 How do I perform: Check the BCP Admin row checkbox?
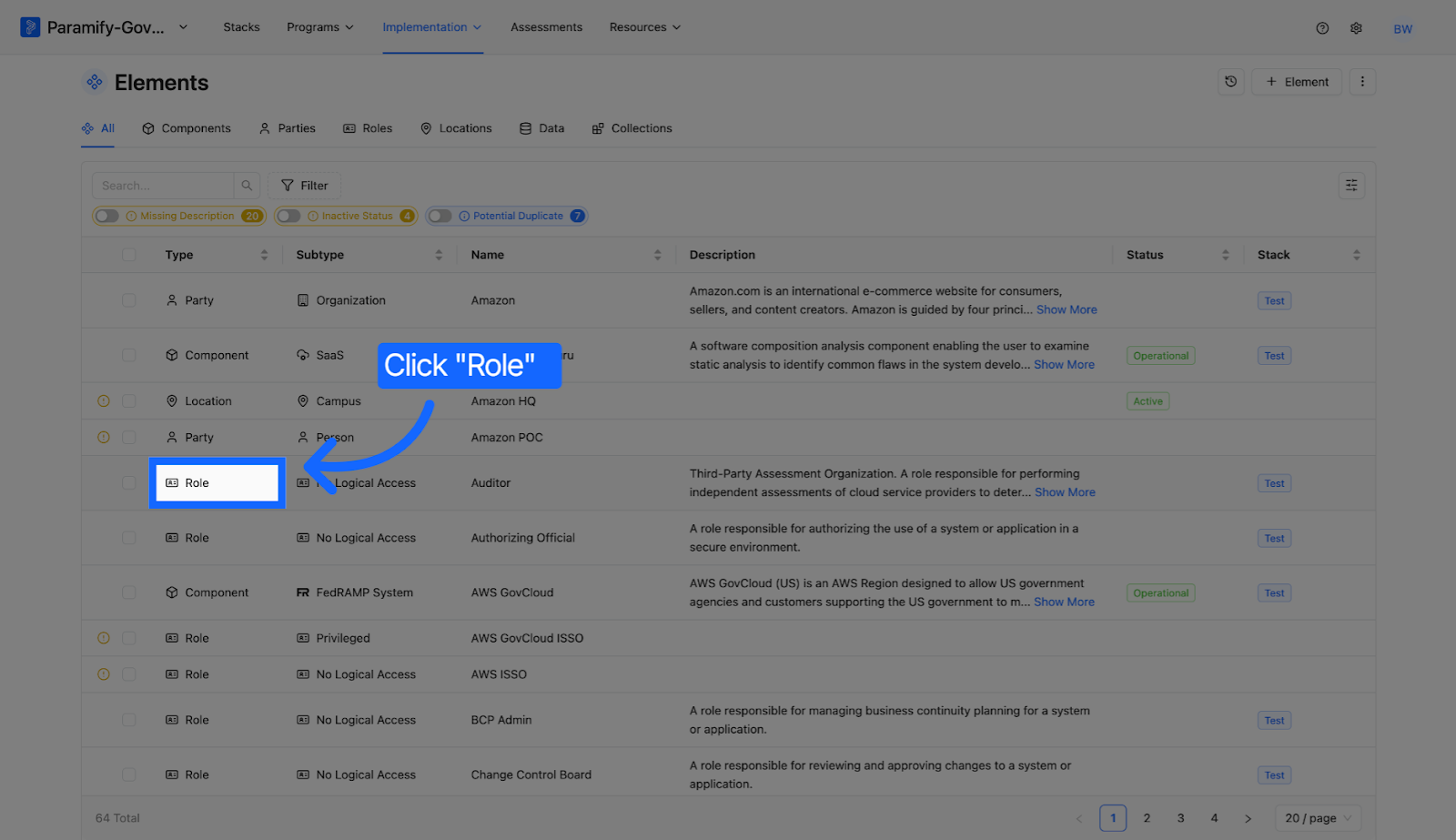pos(129,720)
